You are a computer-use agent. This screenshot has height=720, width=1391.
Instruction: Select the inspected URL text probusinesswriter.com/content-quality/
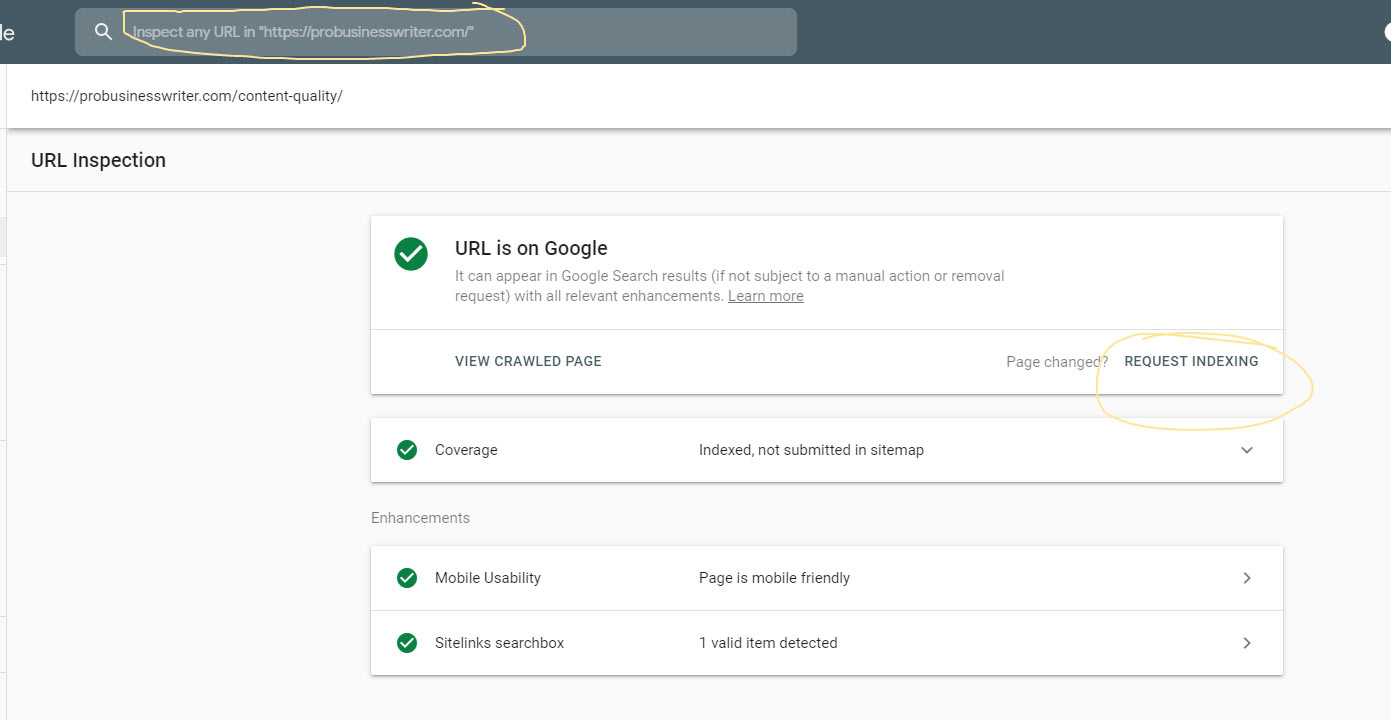(x=187, y=97)
